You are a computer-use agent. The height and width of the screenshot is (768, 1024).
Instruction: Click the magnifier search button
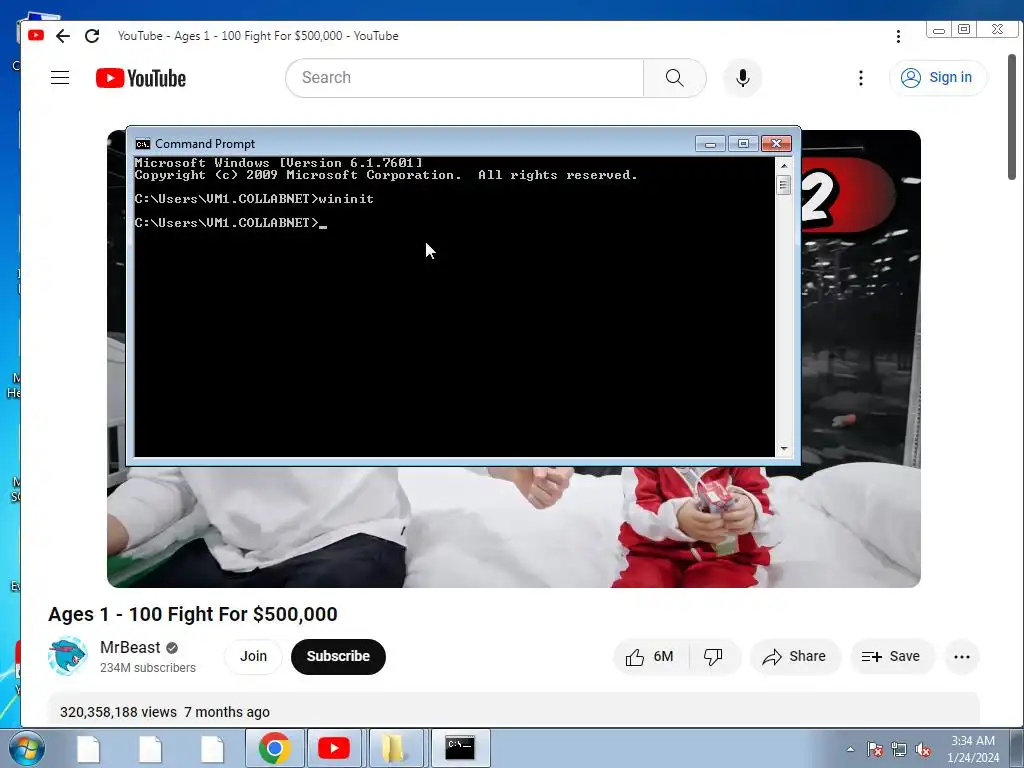coord(675,78)
